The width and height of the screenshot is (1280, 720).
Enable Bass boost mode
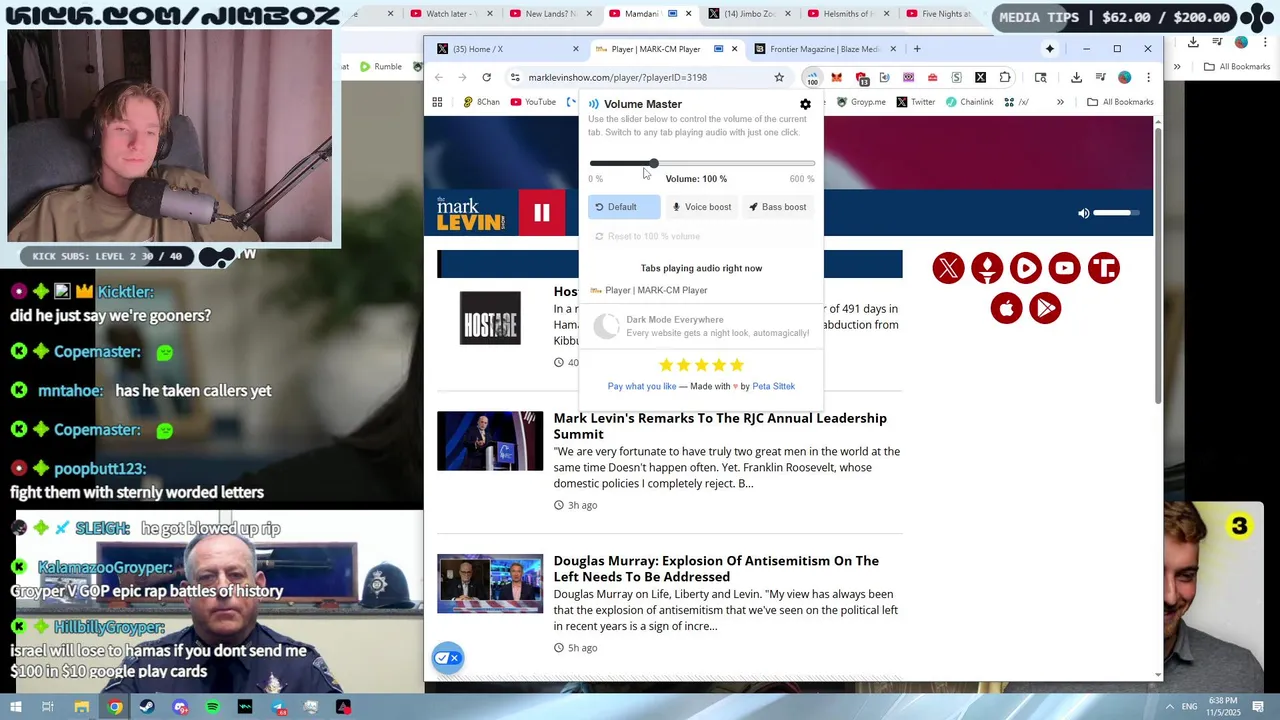point(779,207)
